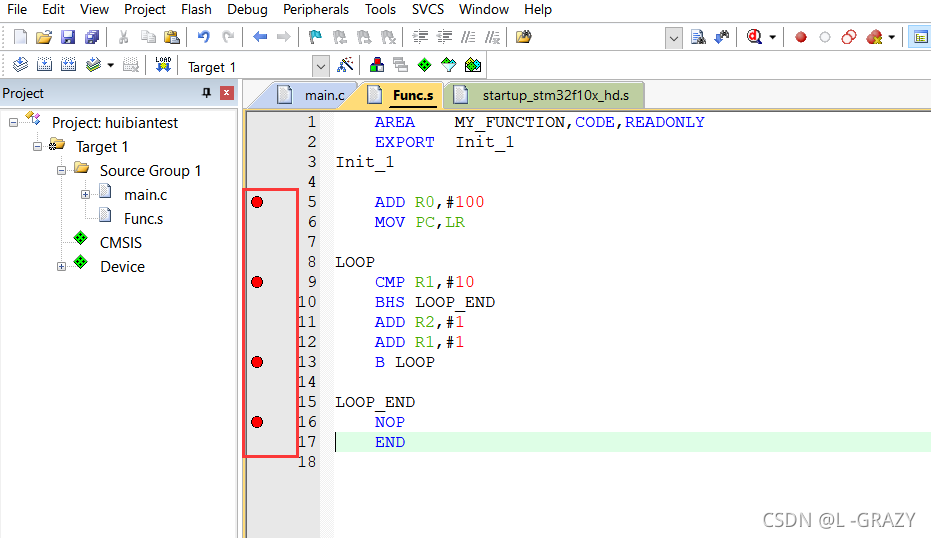This screenshot has width=931, height=538.
Task: Toggle the breakpoint on line 5
Action: point(257,202)
